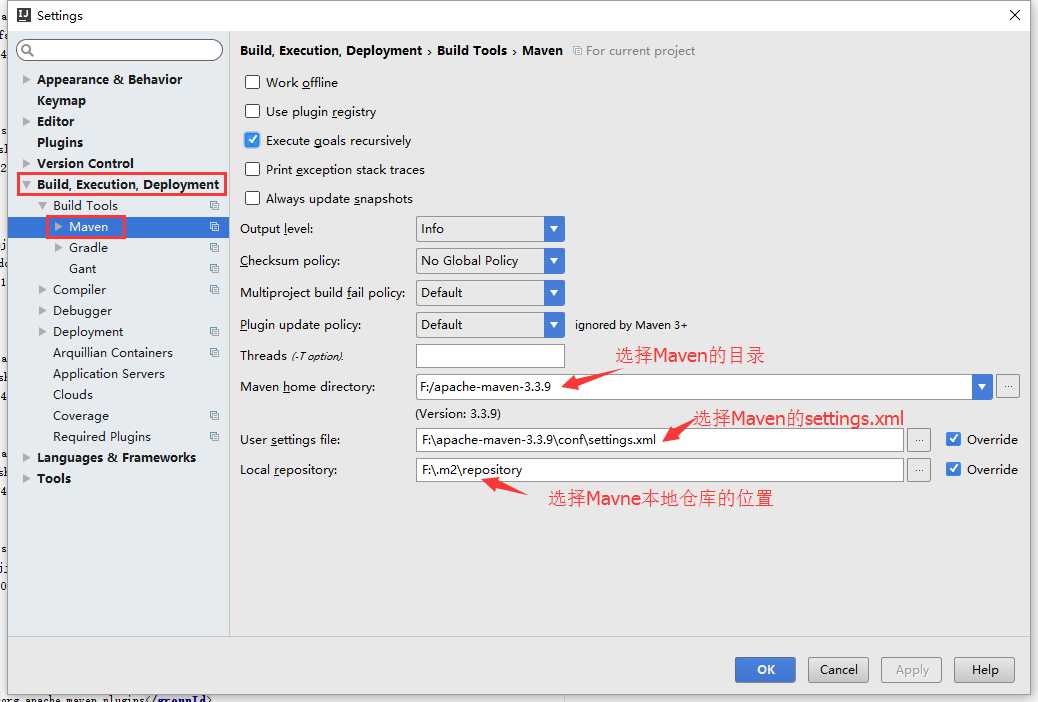The height and width of the screenshot is (702, 1038).
Task: Click the Apply button
Action: (912, 670)
